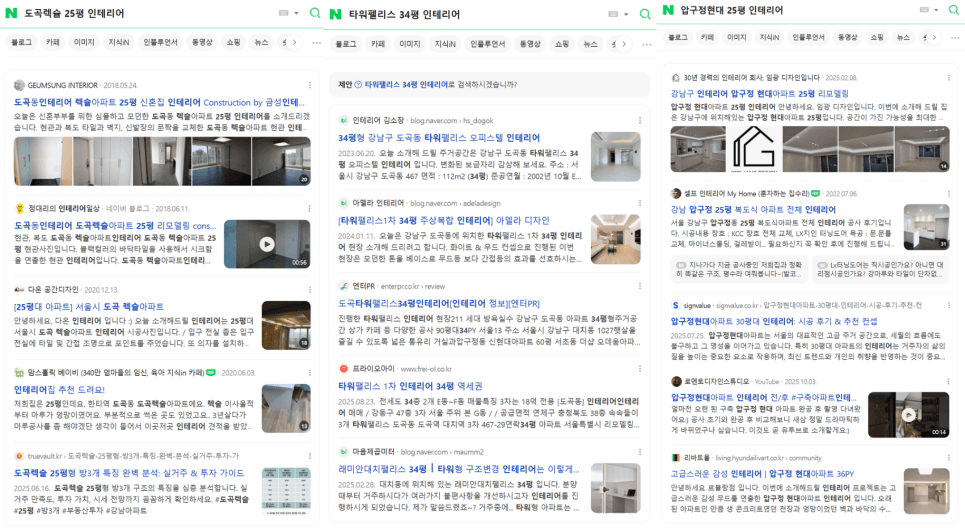
Task: Click the Naver logo beside the 압구정현대 25평 search
Action: (668, 10)
